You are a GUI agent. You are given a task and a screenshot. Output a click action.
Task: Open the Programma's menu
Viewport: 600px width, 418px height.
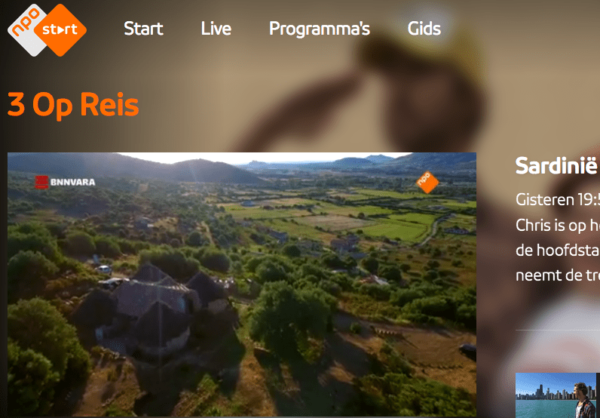[320, 29]
